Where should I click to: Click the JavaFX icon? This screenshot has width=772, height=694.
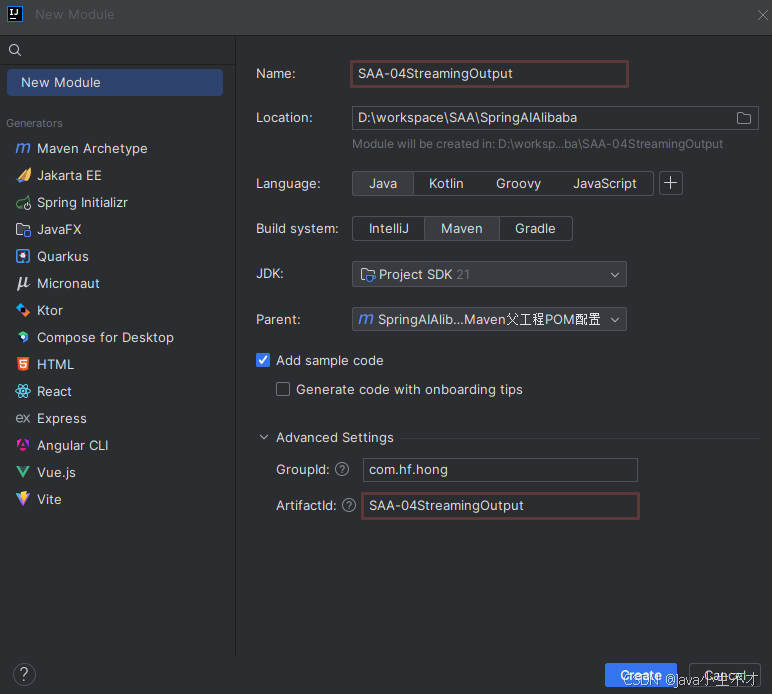click(23, 229)
